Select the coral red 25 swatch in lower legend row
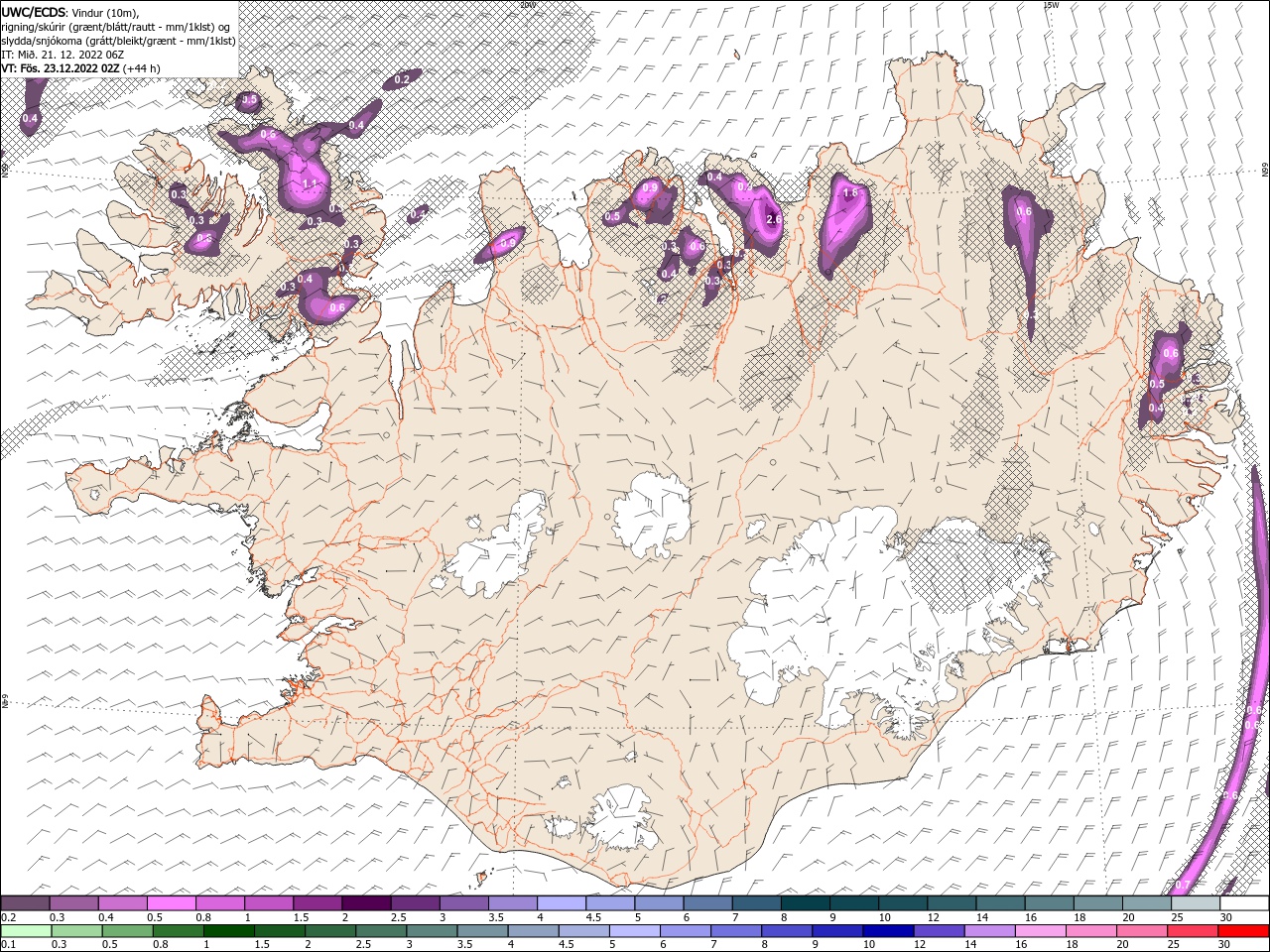 tap(1192, 931)
